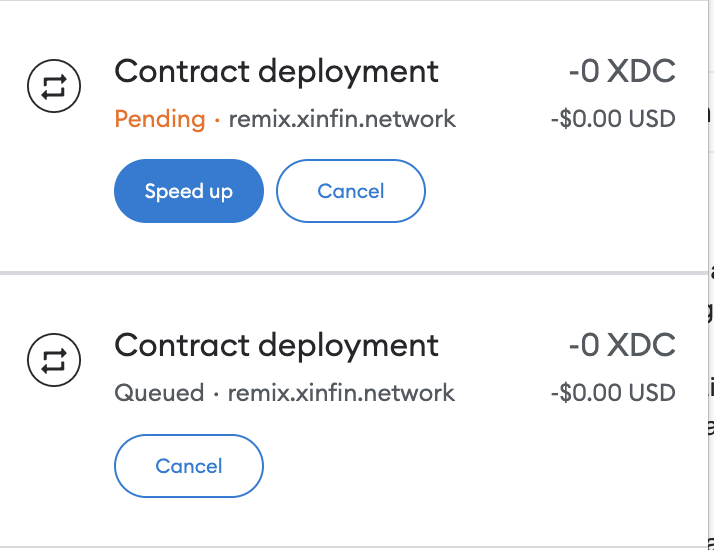Click the -0 XDC amount of Queued transaction
Viewport: 714px width, 550px height.
(x=622, y=345)
